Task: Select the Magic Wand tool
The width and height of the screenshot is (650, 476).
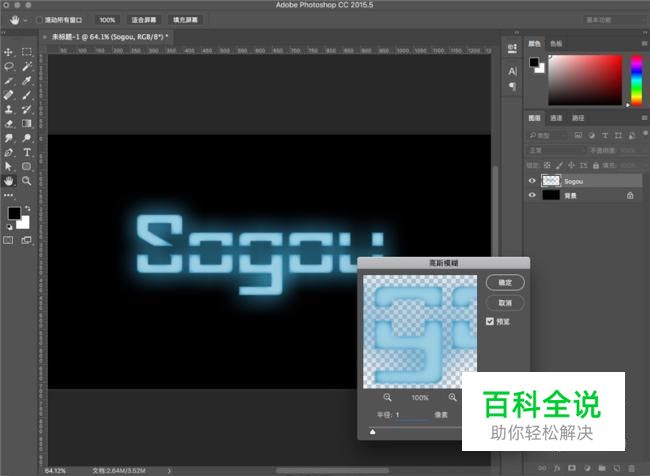Action: click(27, 66)
